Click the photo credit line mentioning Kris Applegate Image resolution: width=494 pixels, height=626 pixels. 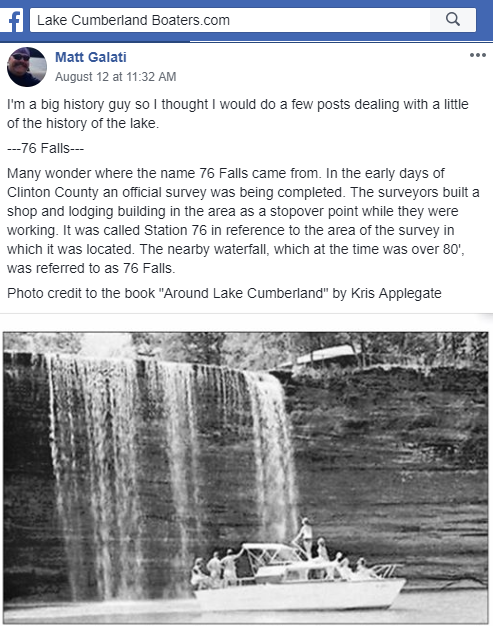coord(224,293)
